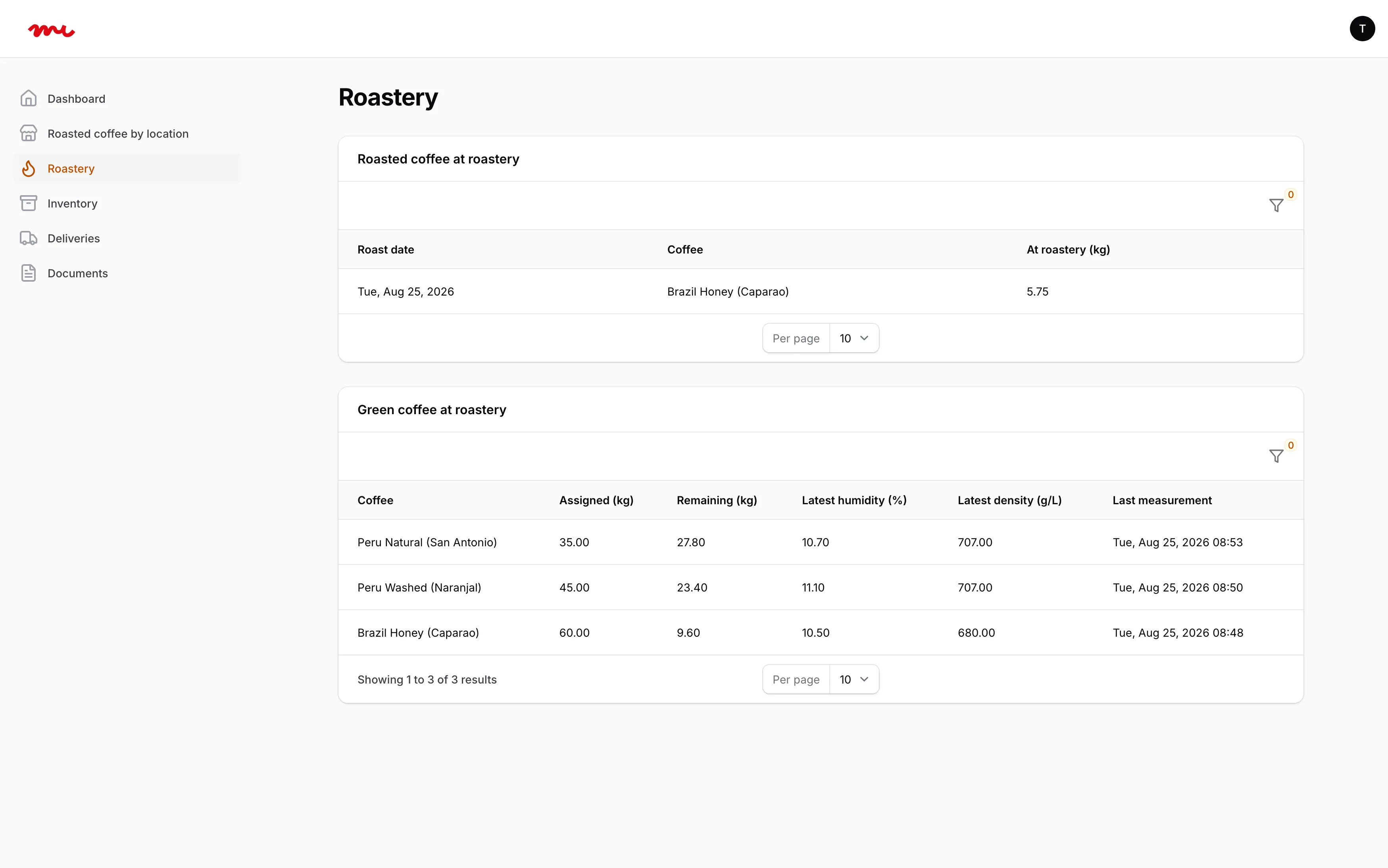The width and height of the screenshot is (1388, 868).
Task: Open Roasted coffee by location page
Action: click(x=127, y=134)
